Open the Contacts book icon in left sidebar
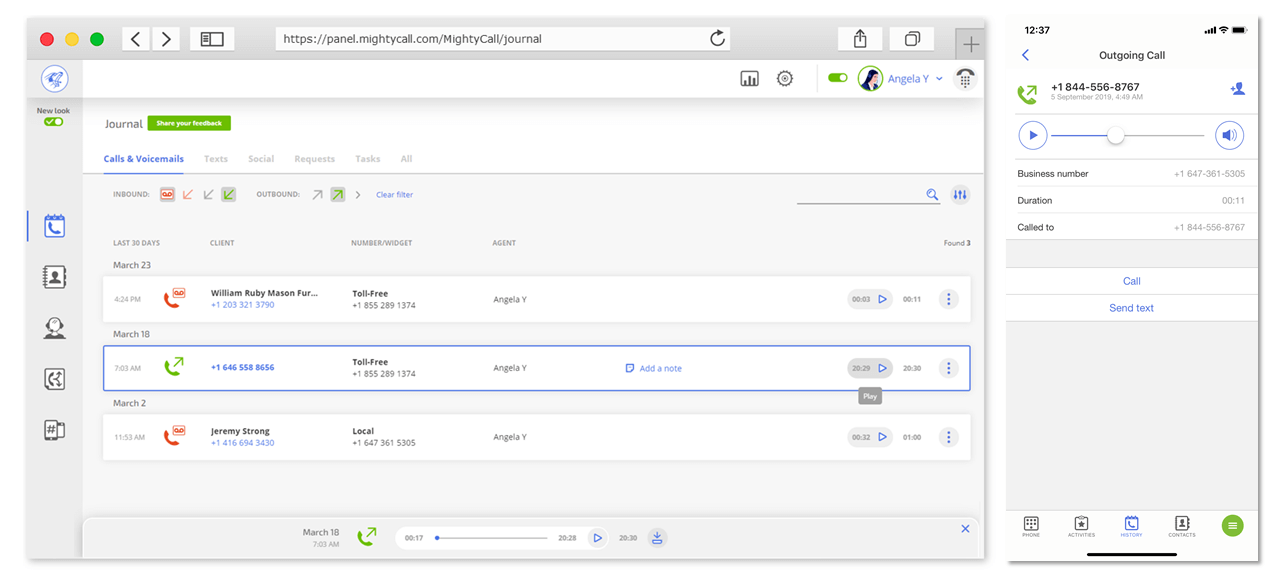Image resolution: width=1280 pixels, height=578 pixels. pyautogui.click(x=54, y=276)
